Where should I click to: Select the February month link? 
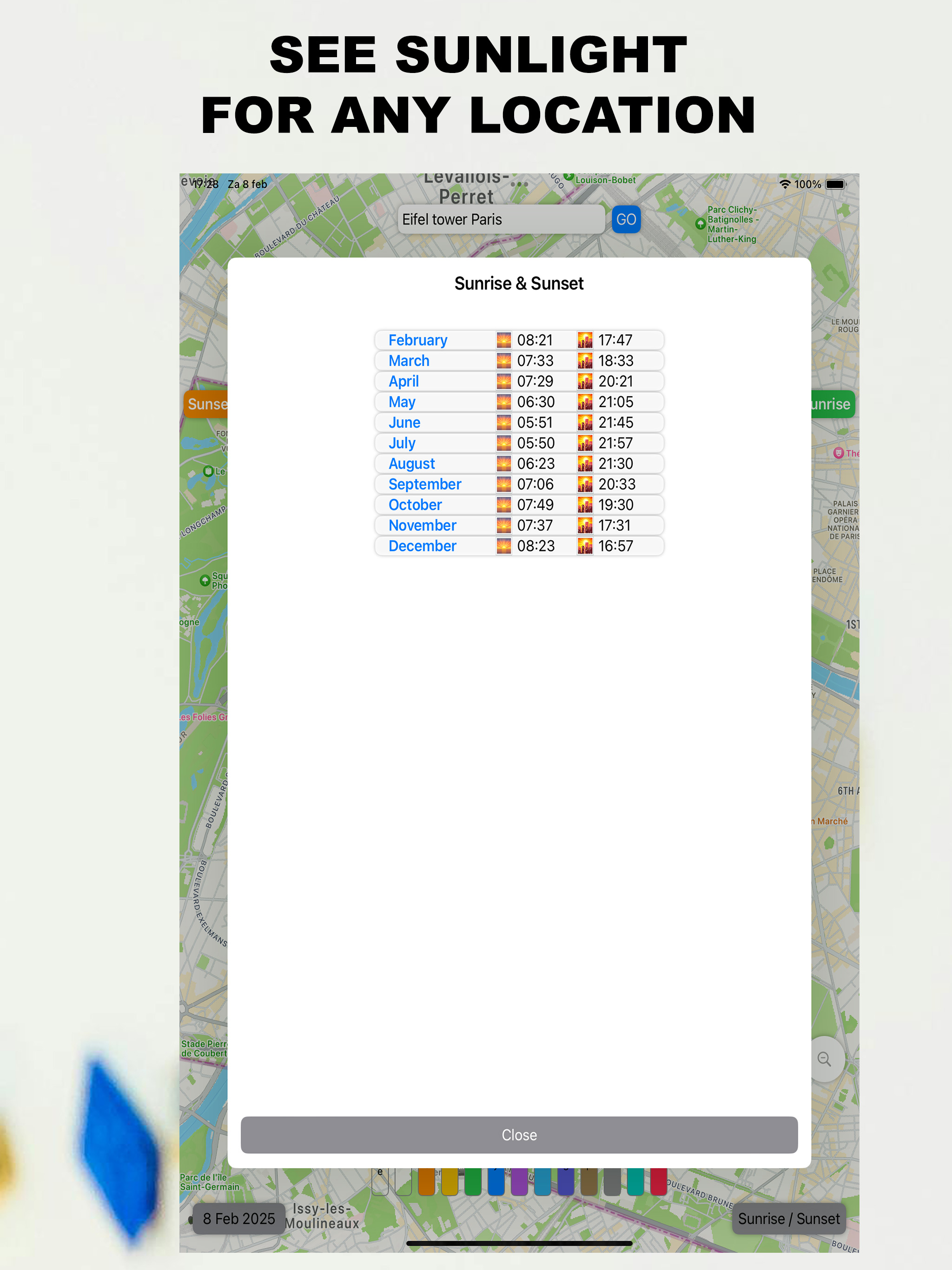pyautogui.click(x=417, y=340)
